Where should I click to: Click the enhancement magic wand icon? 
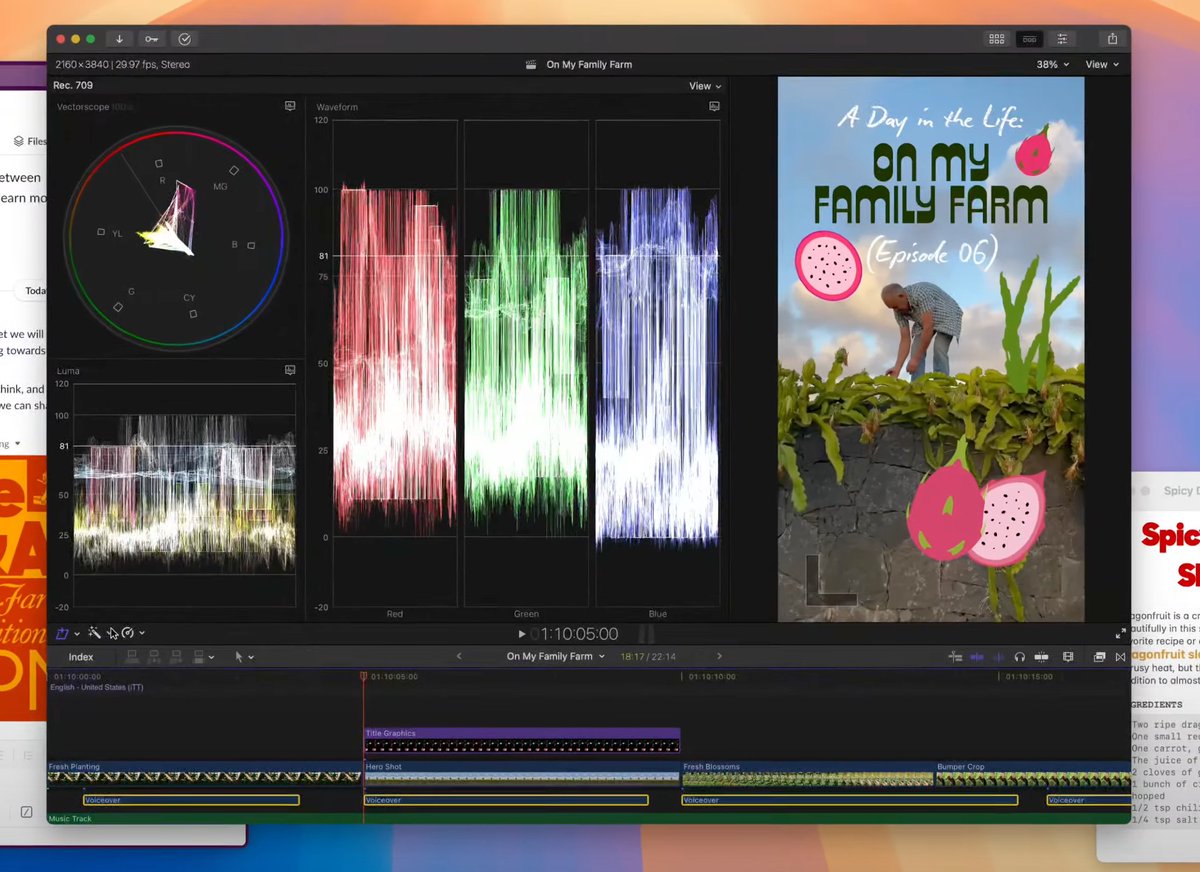pos(96,633)
